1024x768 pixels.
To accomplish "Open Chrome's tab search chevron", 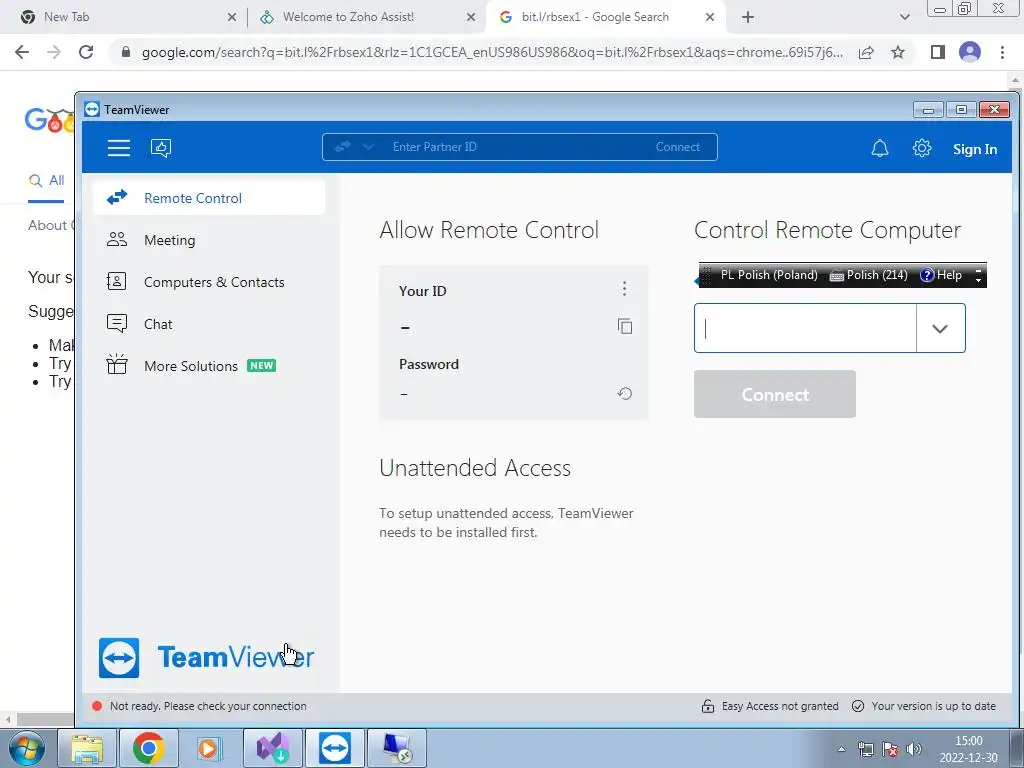I will pyautogui.click(x=904, y=18).
